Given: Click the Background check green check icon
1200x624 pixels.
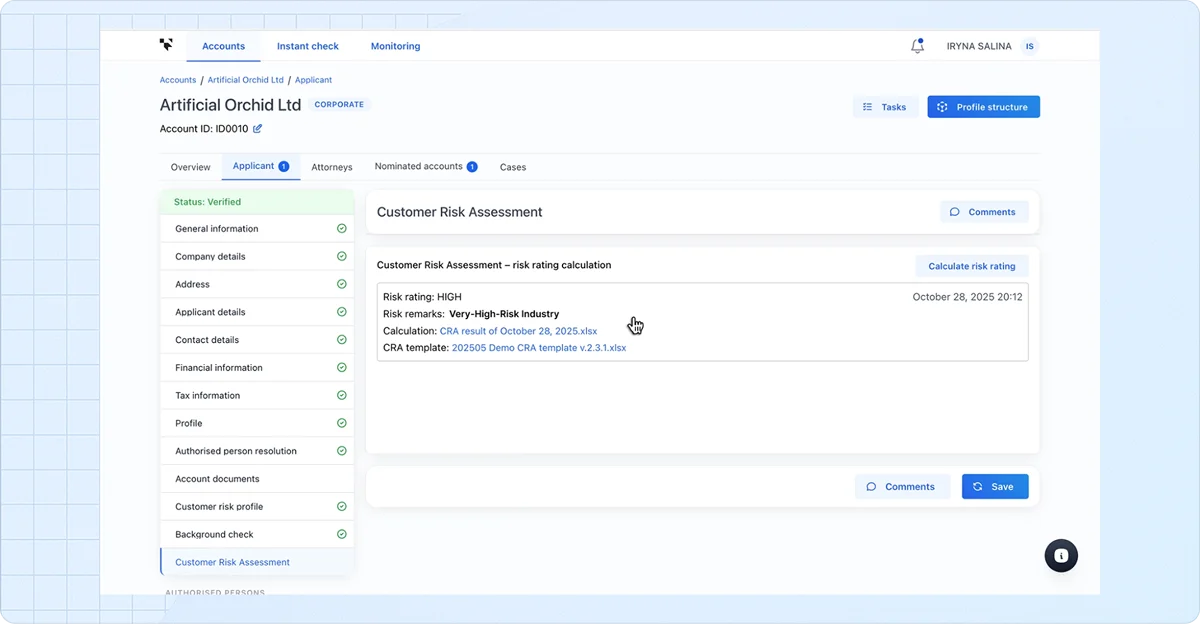Looking at the screenshot, I should 341,534.
